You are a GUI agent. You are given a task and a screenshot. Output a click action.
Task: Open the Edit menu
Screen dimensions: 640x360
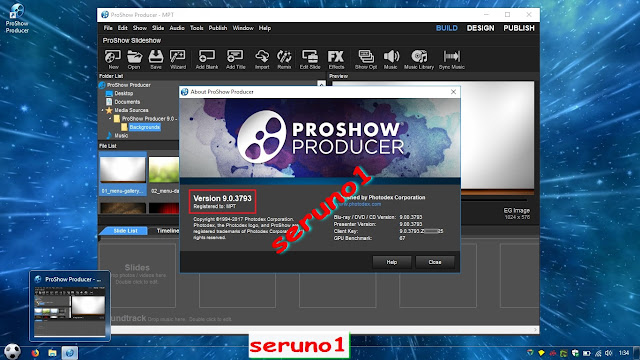pos(122,28)
